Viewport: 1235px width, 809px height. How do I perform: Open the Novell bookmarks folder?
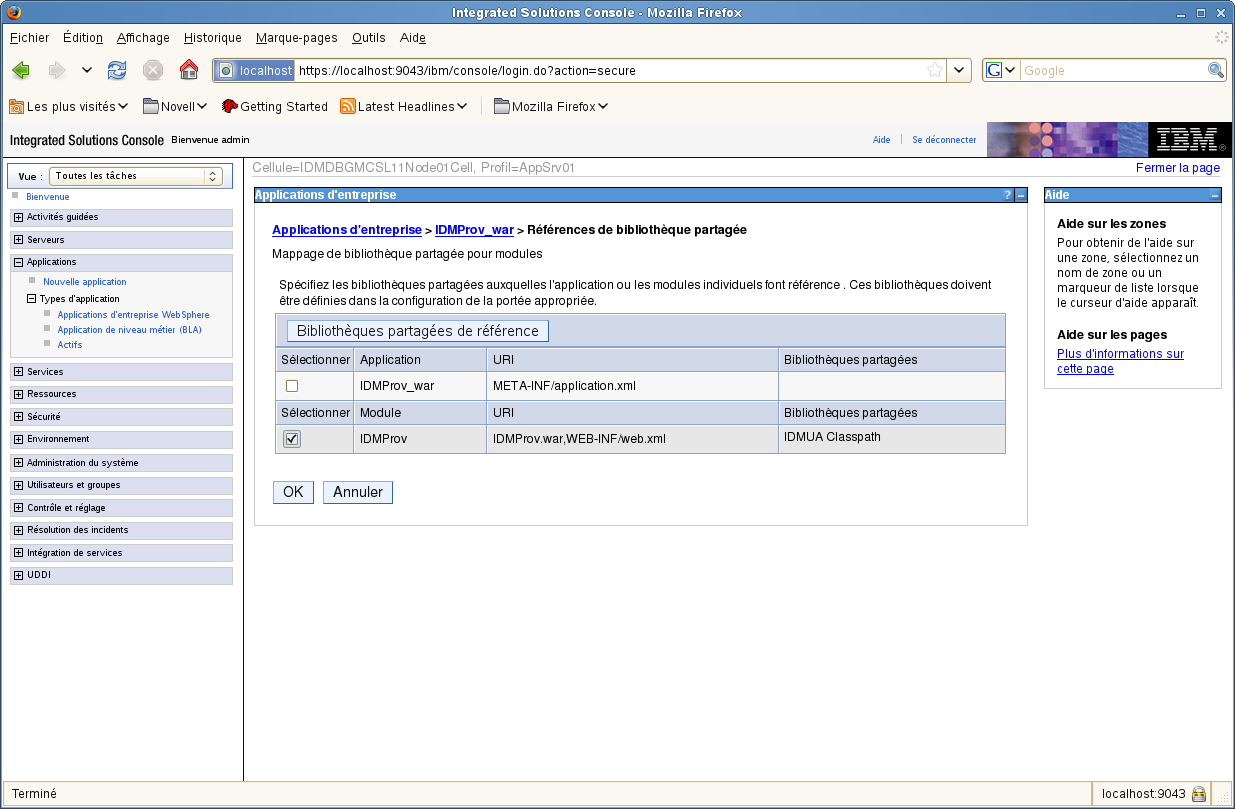click(175, 106)
